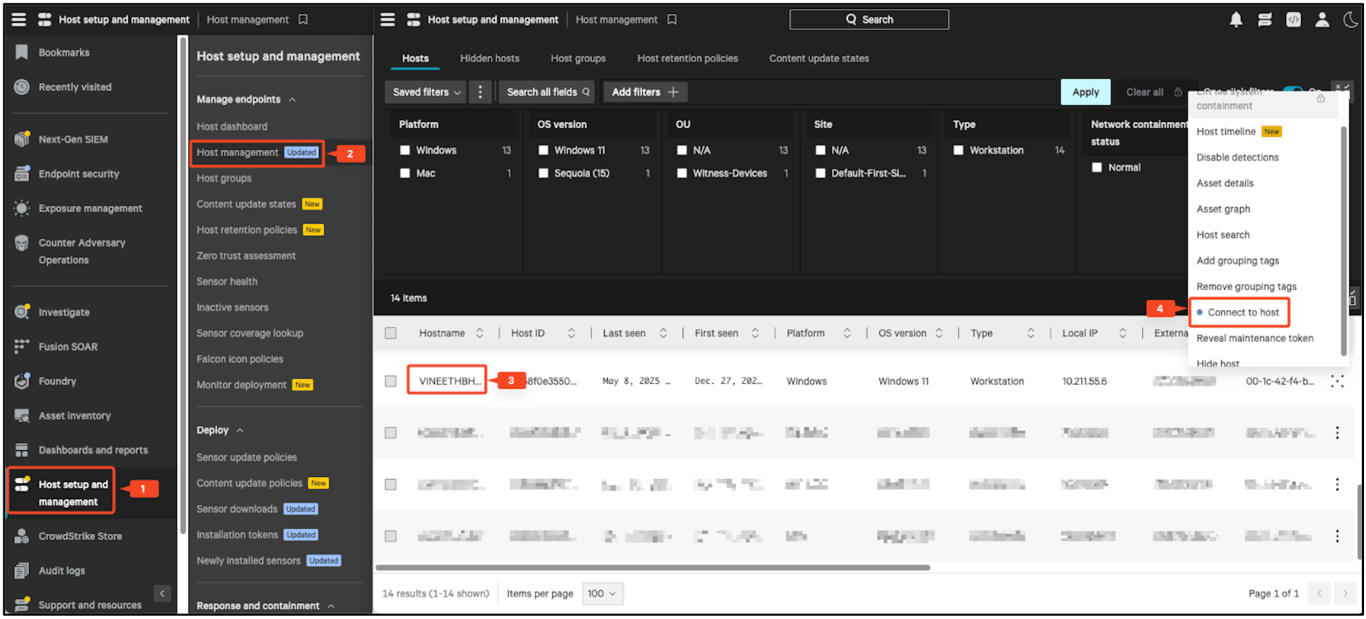Image resolution: width=1366 pixels, height=619 pixels.
Task: Open Items per page 100 dropdown
Action: pos(603,593)
